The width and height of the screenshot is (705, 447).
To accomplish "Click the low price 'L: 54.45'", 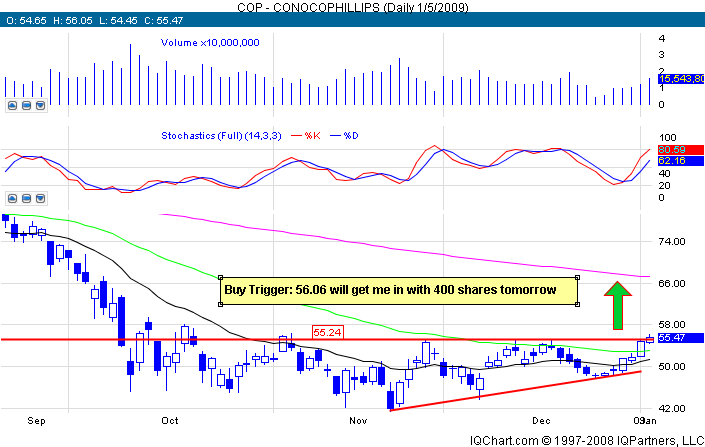I will [x=118, y=20].
